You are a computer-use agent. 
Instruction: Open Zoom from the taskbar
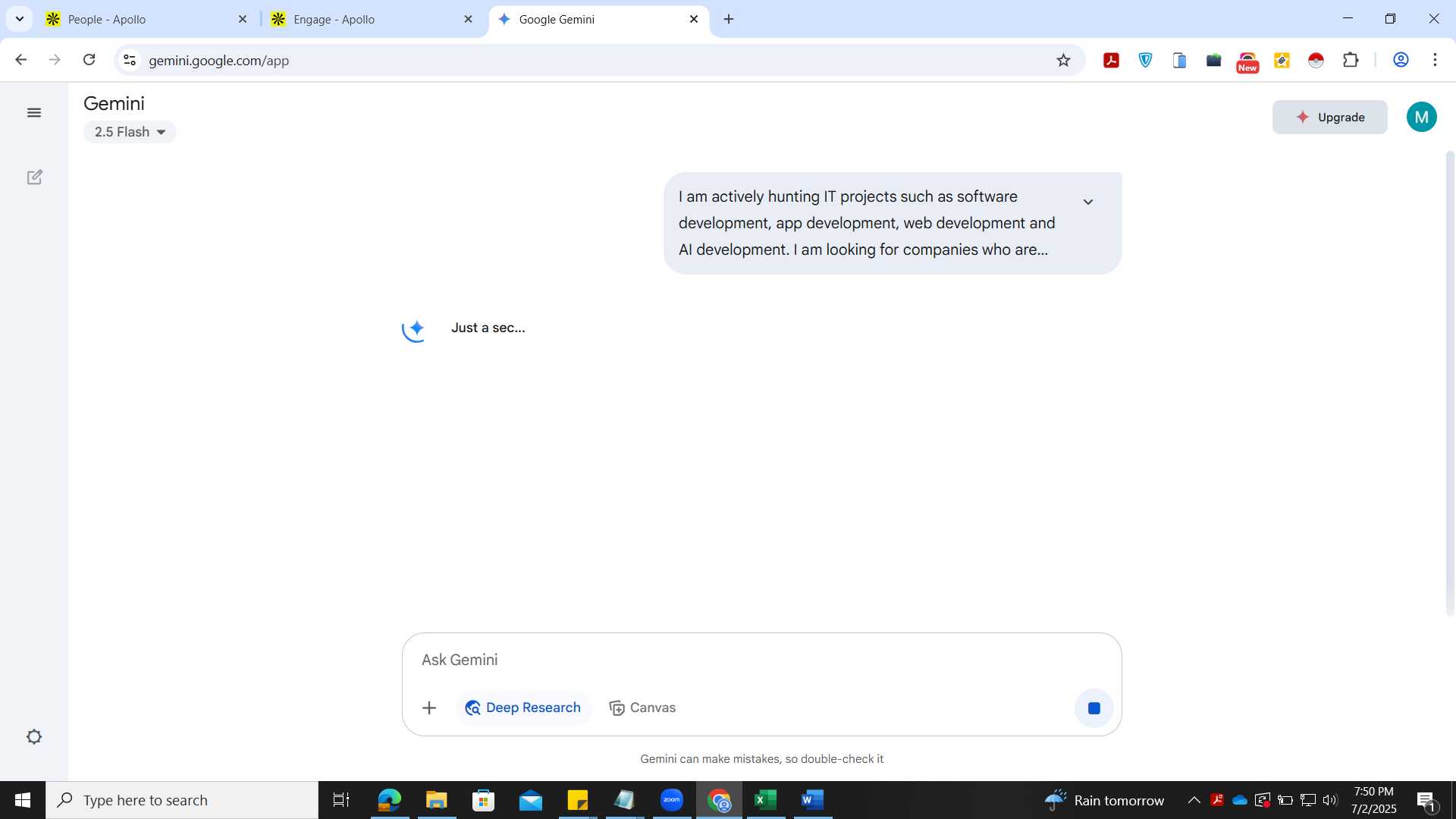pyautogui.click(x=671, y=800)
